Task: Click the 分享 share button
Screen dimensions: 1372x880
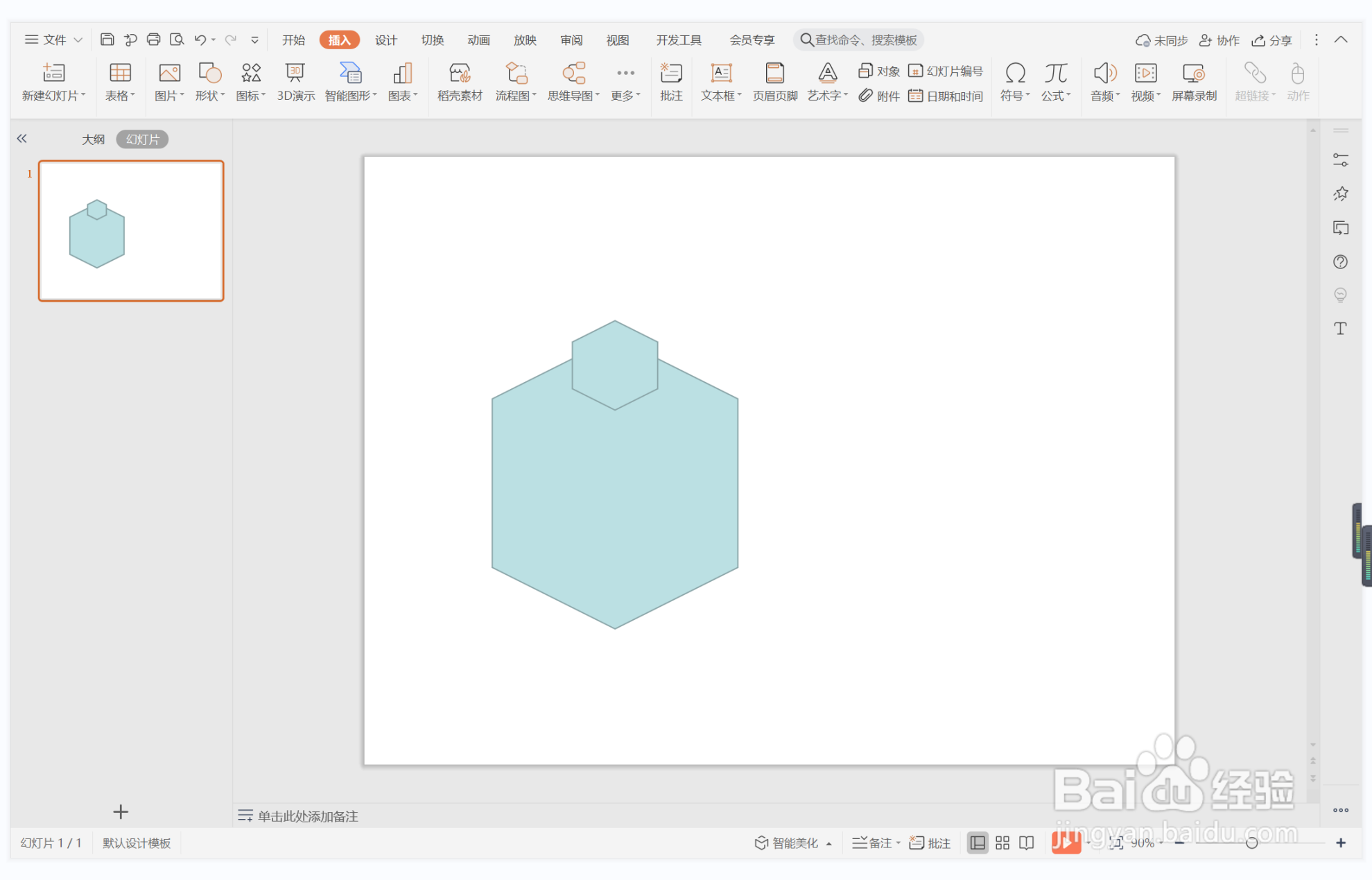Action: (x=1272, y=40)
